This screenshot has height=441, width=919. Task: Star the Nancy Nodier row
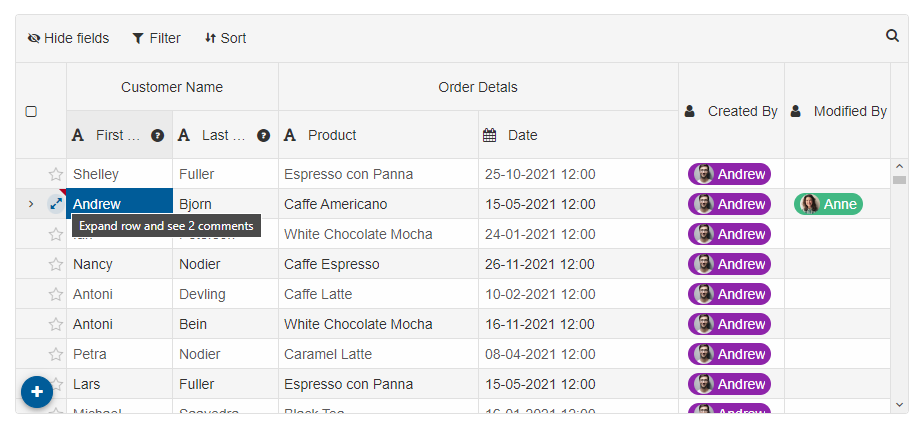[56, 264]
